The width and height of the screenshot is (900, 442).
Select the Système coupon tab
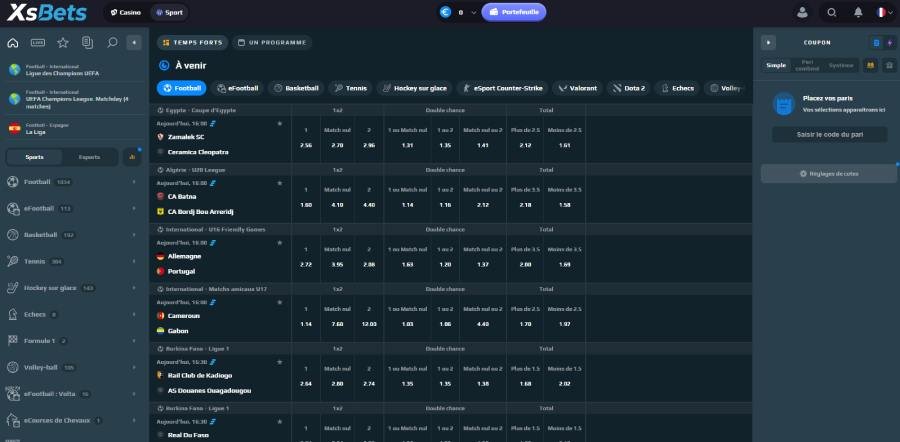point(841,65)
